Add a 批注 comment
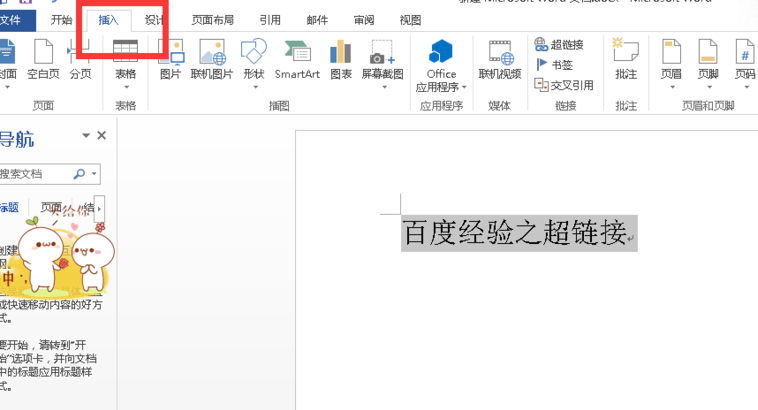 626,59
